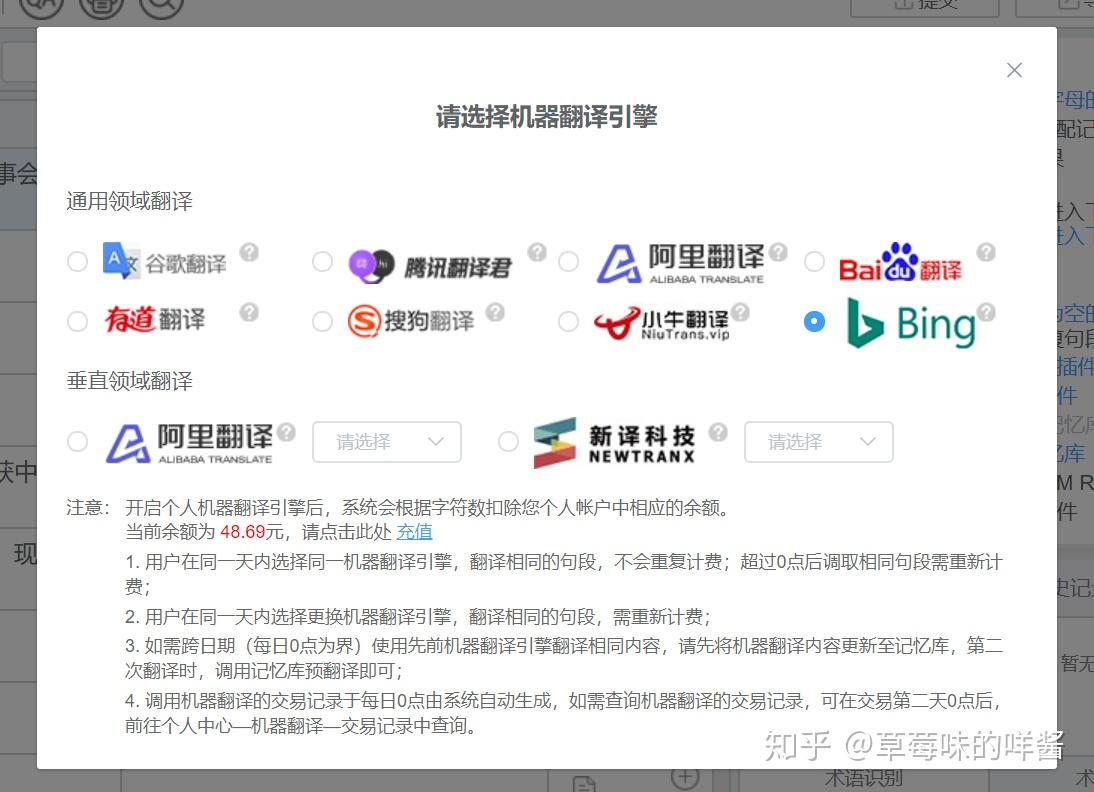Select the radio button for 谷歌翻译

pos(77,261)
